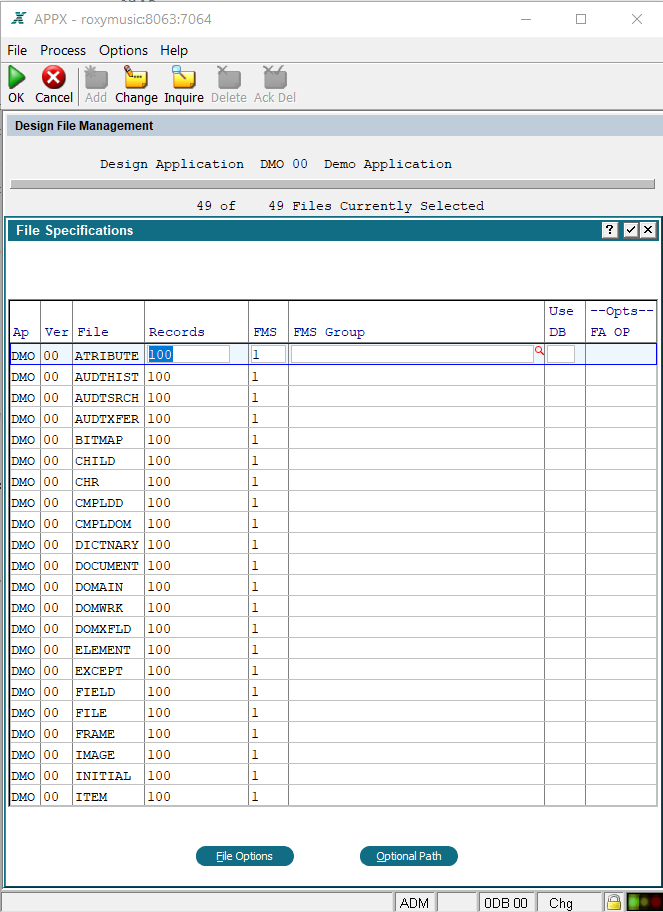Select the FRAME file row

(333, 733)
